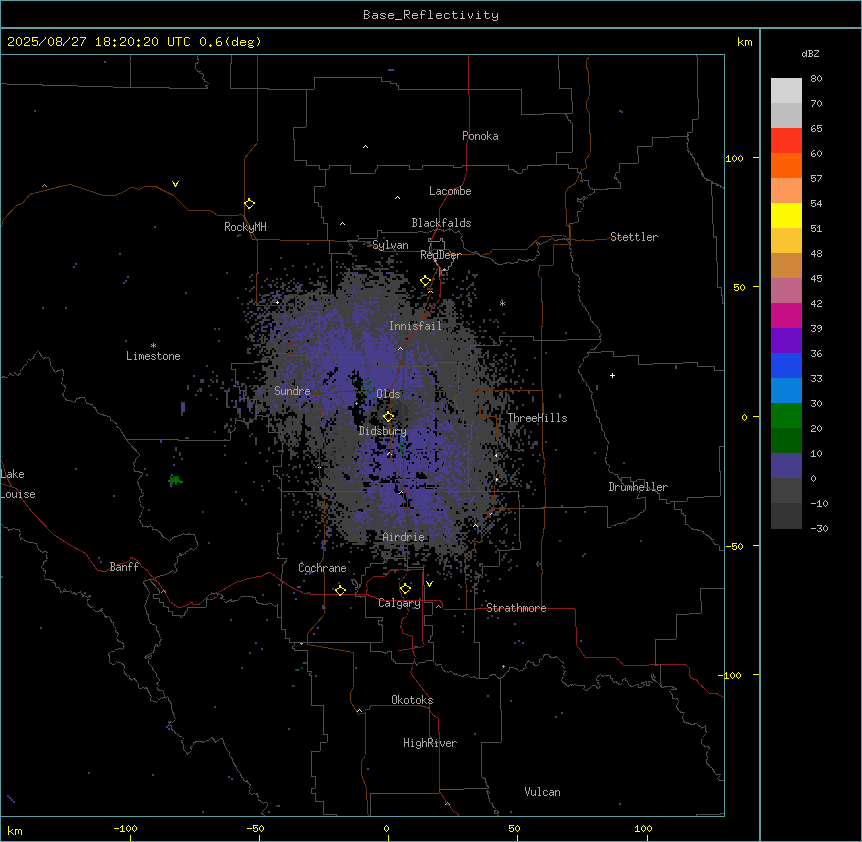Click the Calgary label
862x842 pixels.
point(399,603)
